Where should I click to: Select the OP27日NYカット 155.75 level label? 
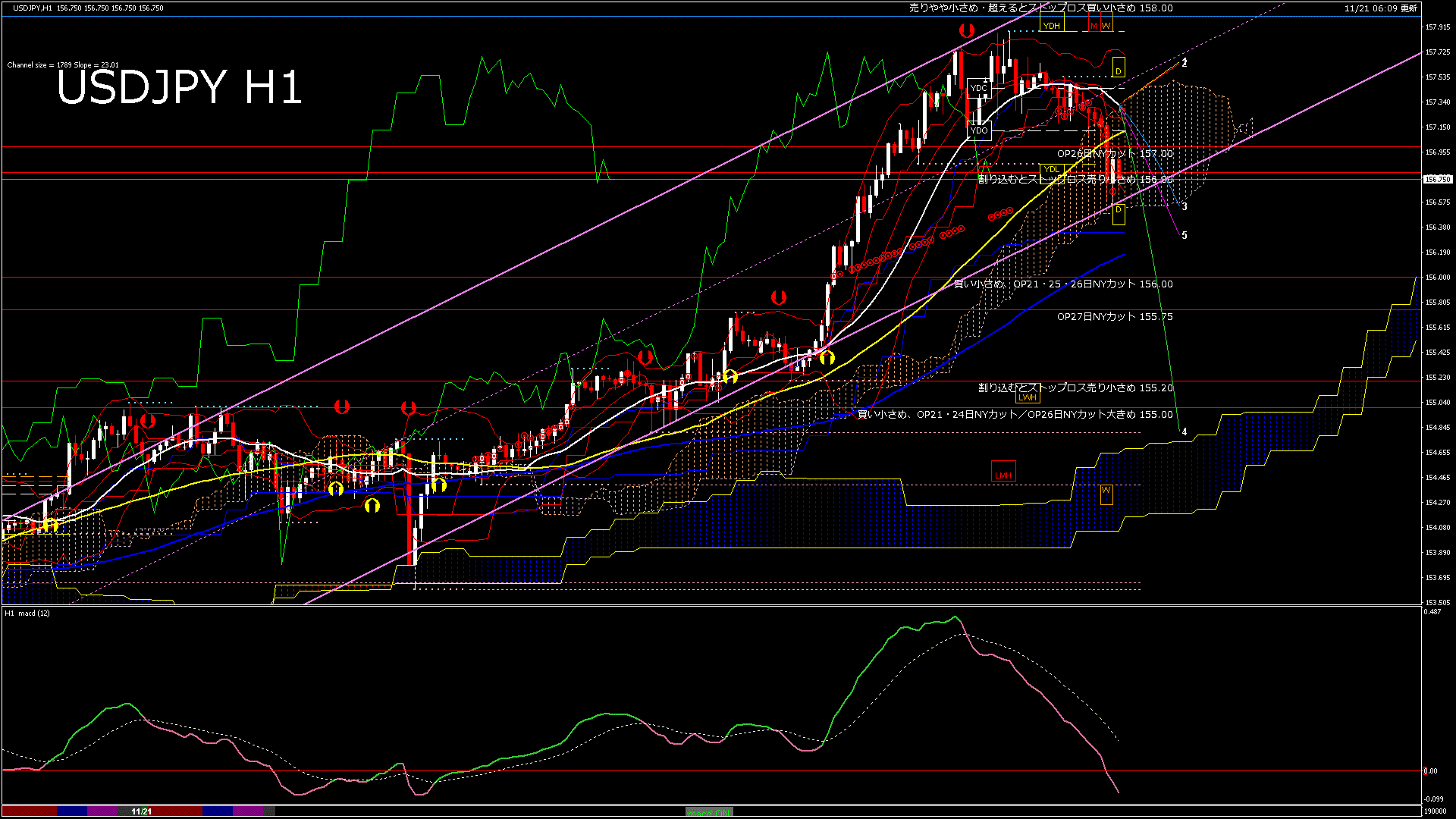click(x=1114, y=317)
